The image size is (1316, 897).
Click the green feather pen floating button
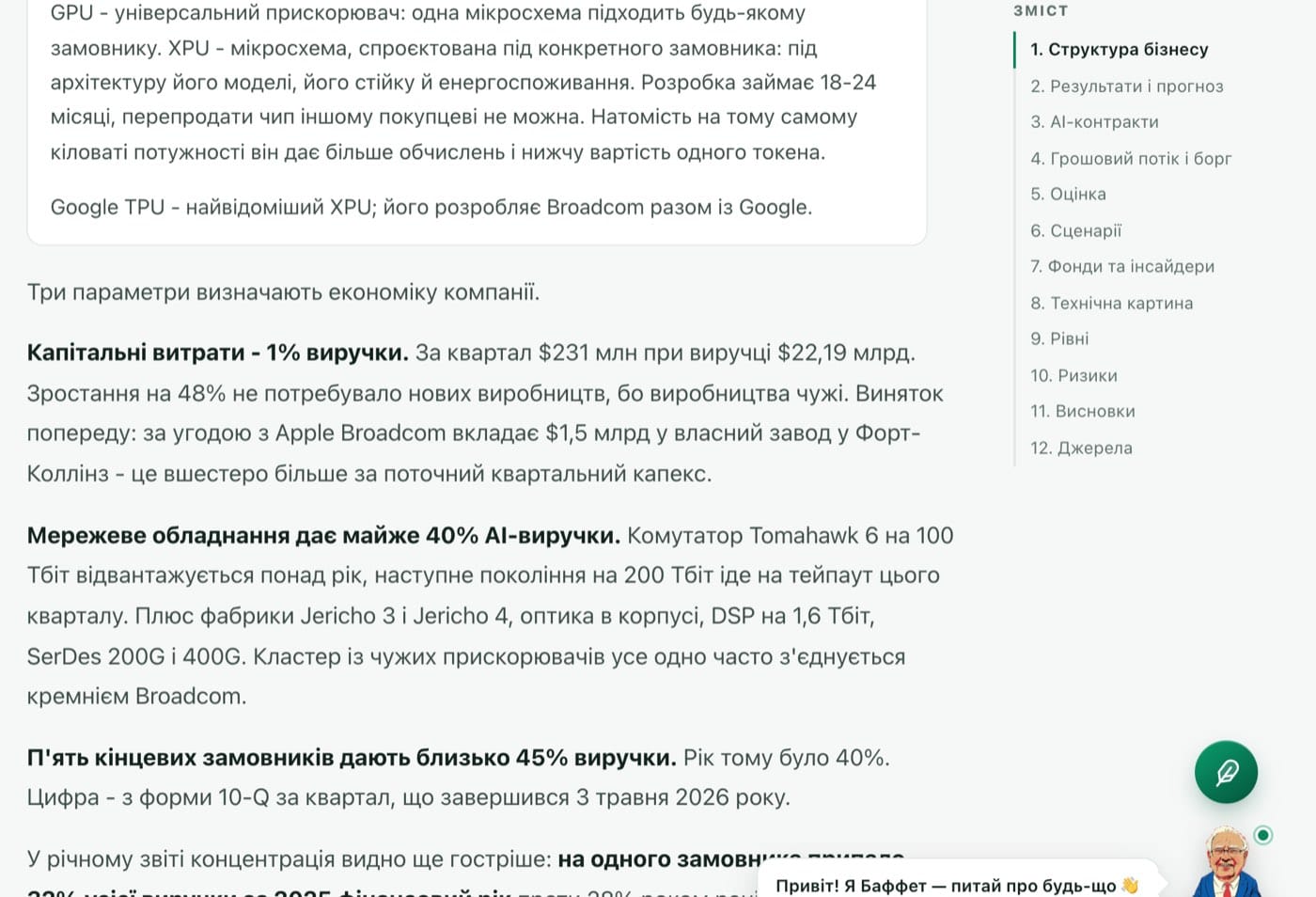pyautogui.click(x=1226, y=773)
